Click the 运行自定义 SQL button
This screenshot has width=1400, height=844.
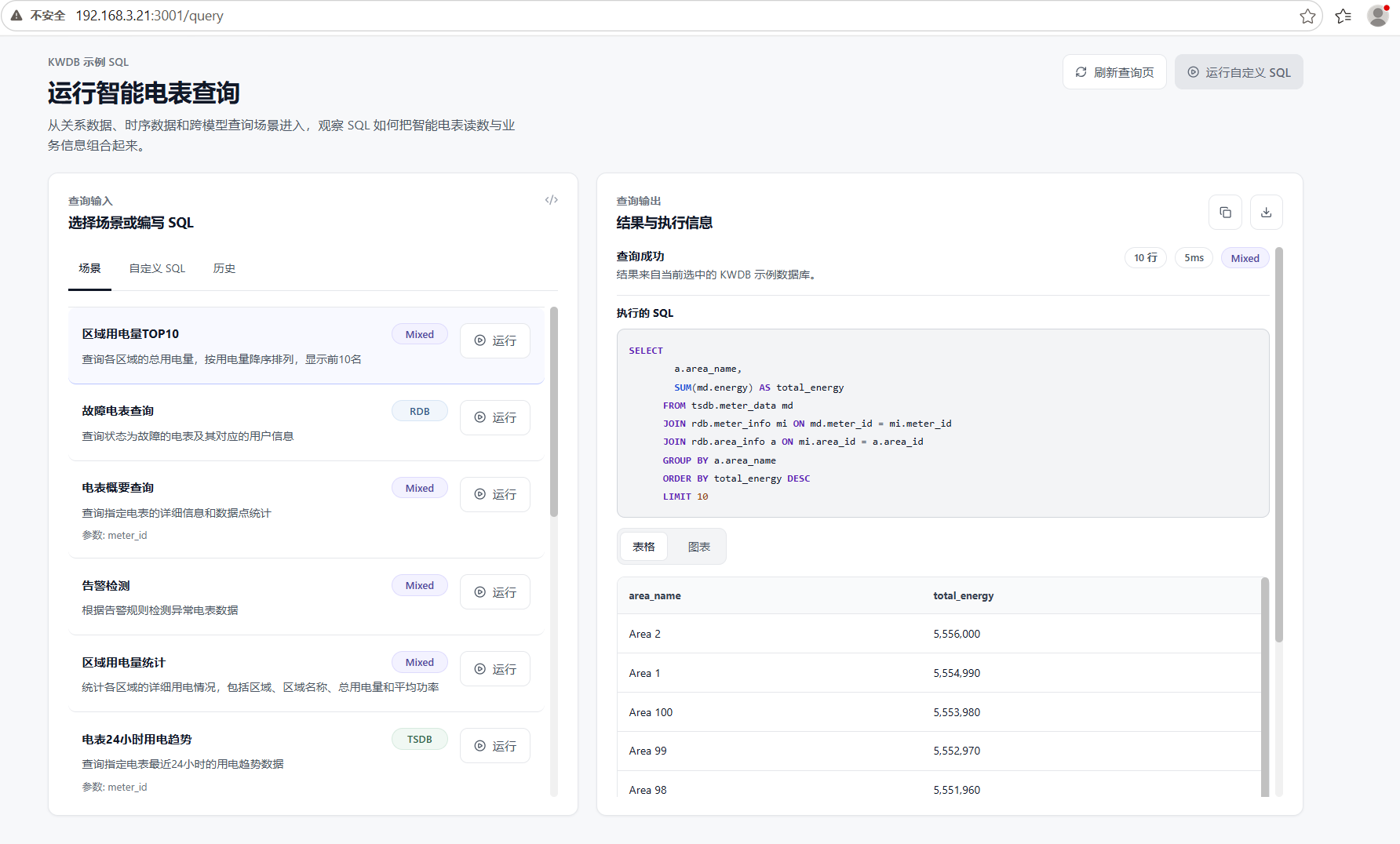point(1238,72)
